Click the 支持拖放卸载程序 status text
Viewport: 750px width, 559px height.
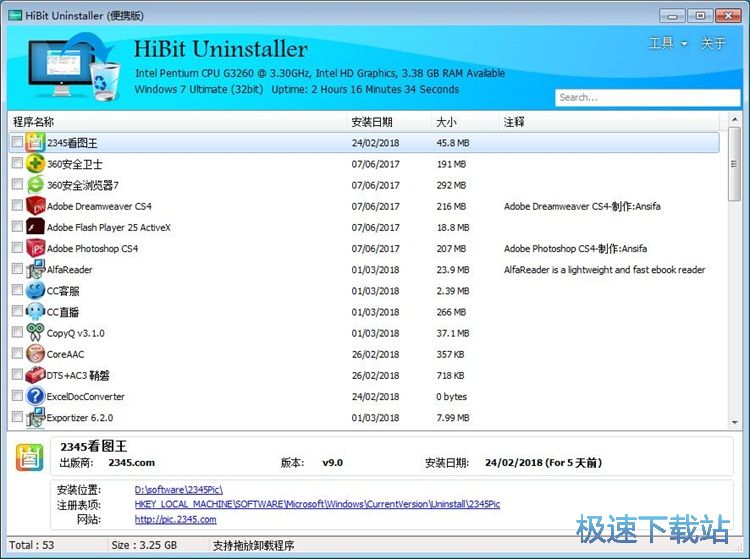(x=254, y=545)
